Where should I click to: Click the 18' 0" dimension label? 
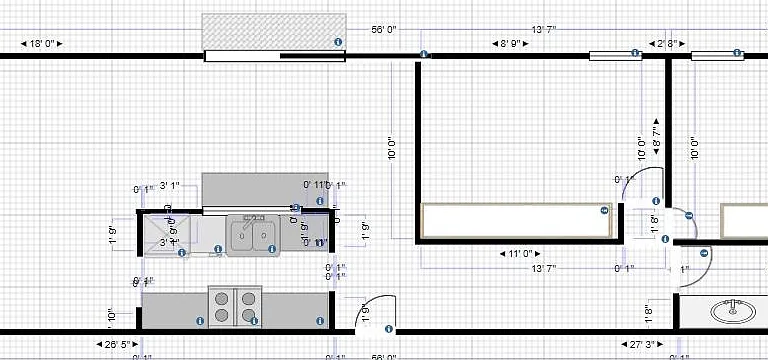[x=42, y=44]
